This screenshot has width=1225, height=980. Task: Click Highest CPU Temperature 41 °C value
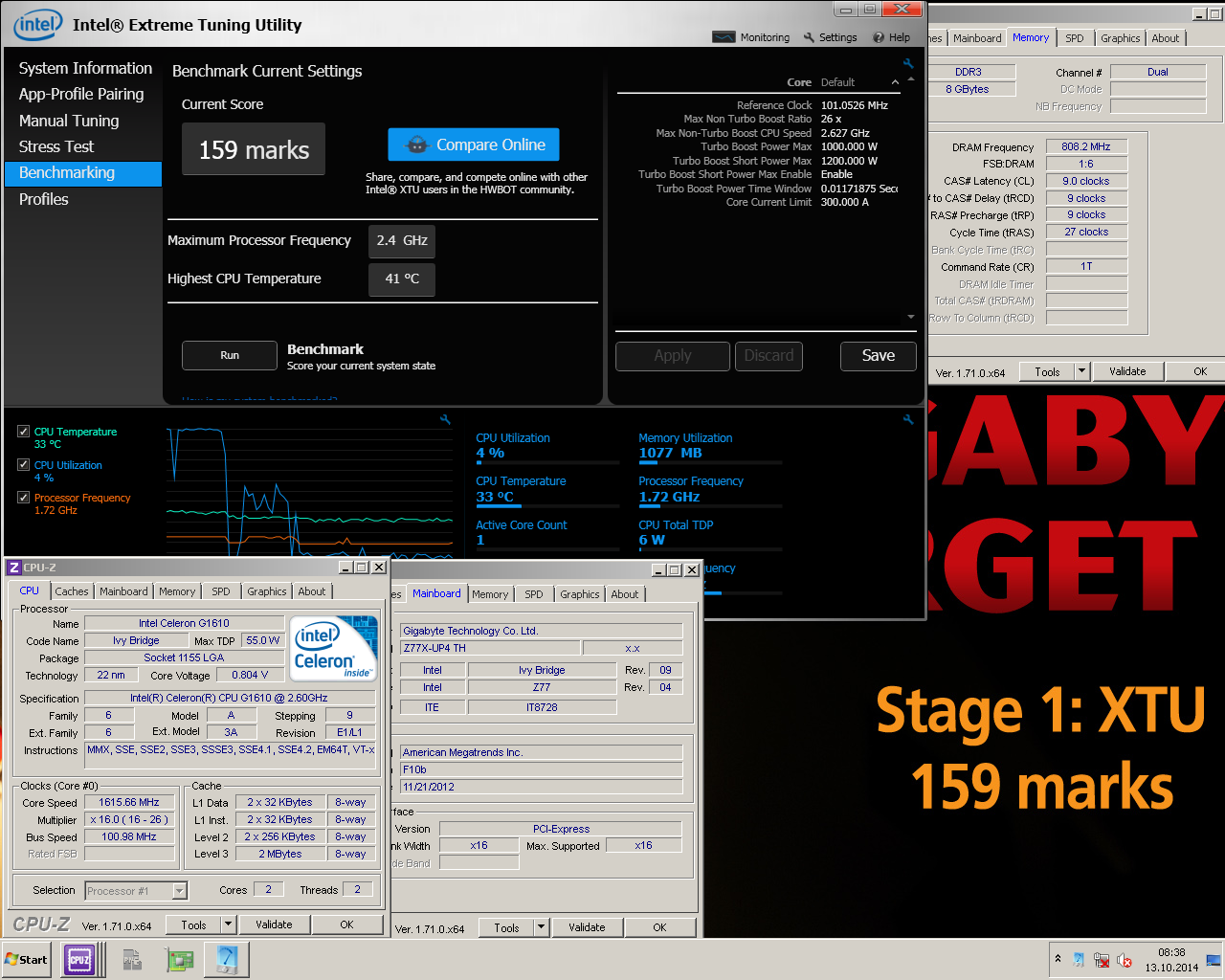tap(402, 279)
